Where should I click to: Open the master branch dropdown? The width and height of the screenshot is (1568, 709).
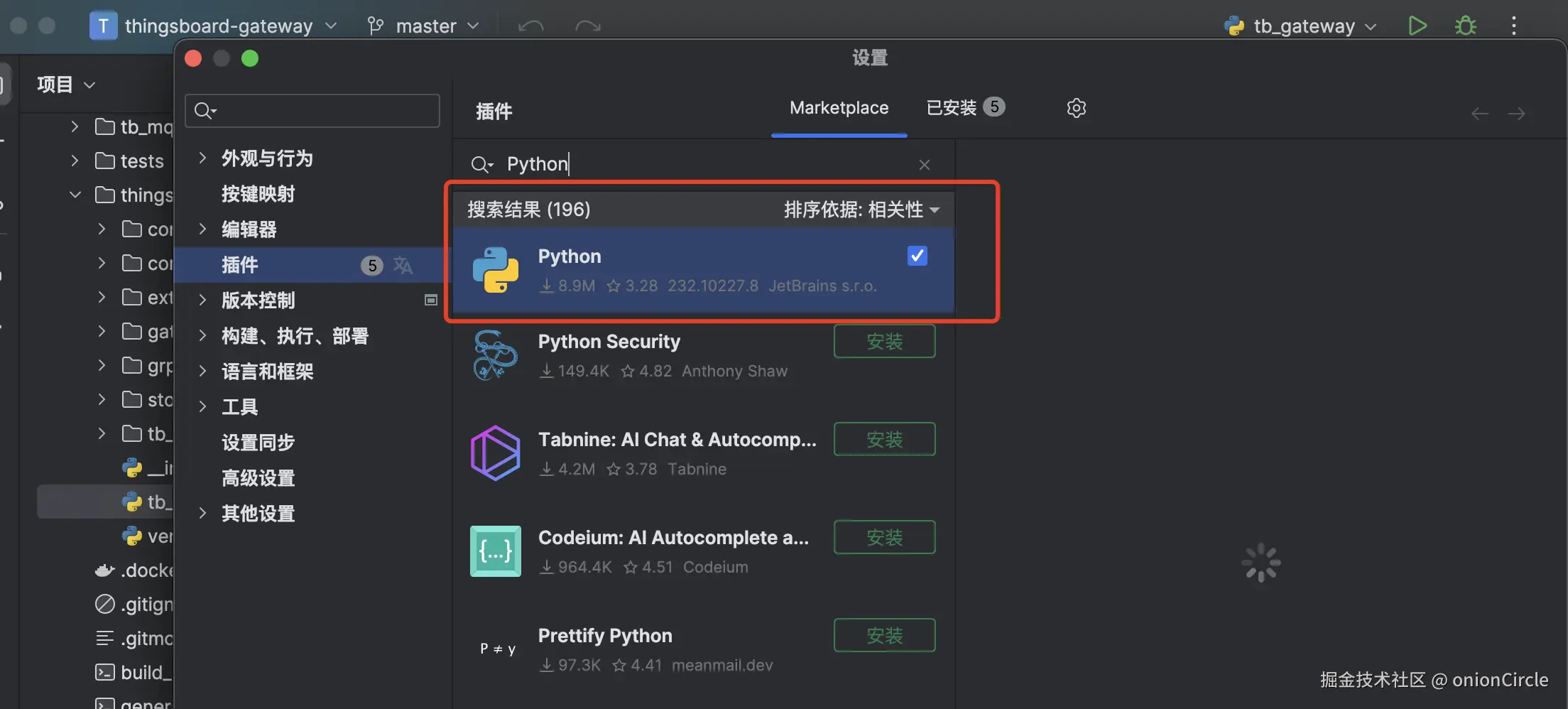(x=424, y=26)
